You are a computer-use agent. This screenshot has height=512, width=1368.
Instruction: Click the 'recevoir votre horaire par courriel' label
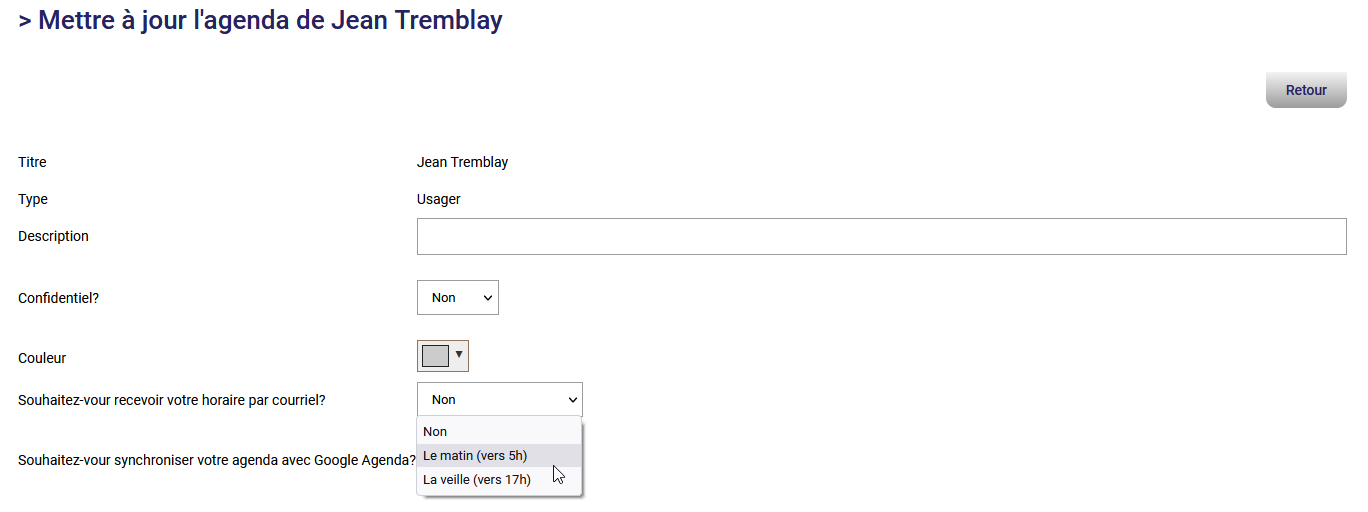pyautogui.click(x=172, y=400)
